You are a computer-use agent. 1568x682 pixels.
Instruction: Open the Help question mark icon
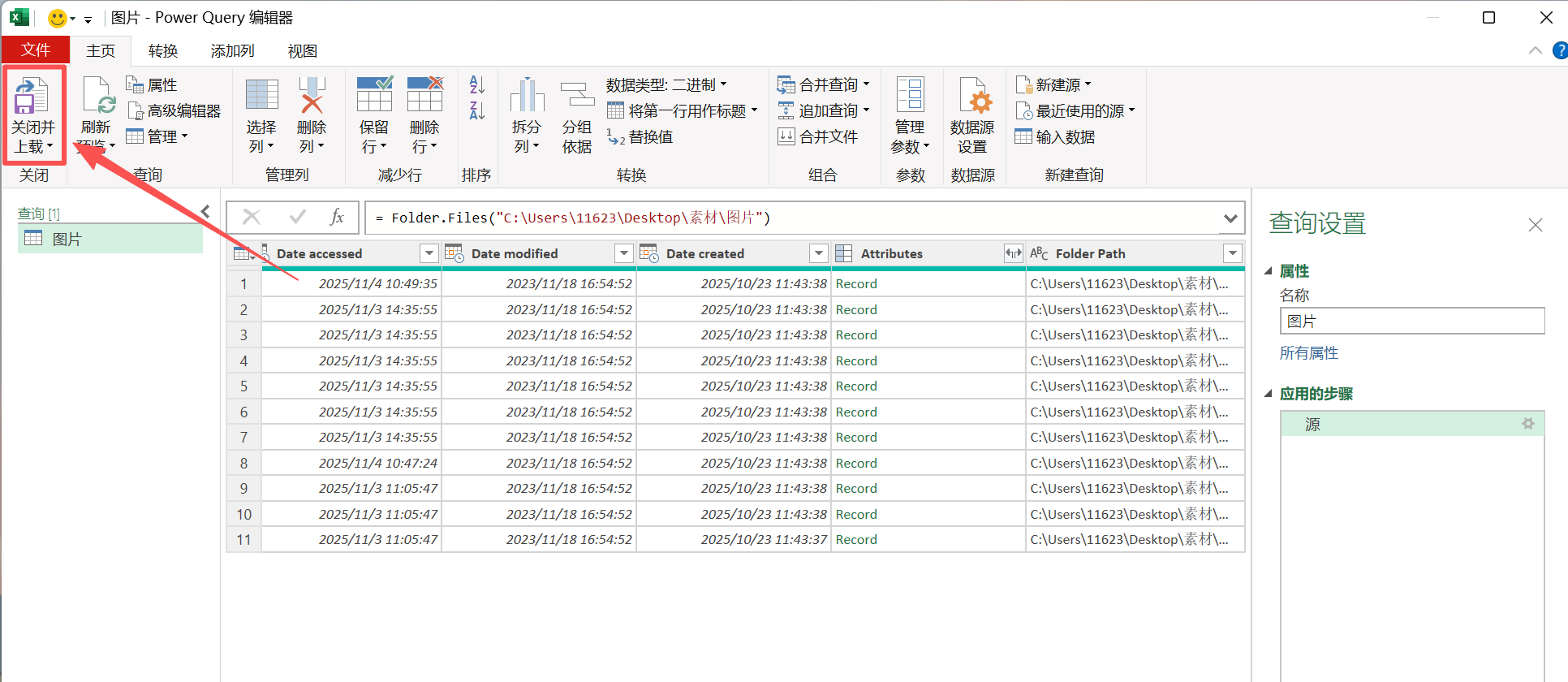click(1560, 50)
